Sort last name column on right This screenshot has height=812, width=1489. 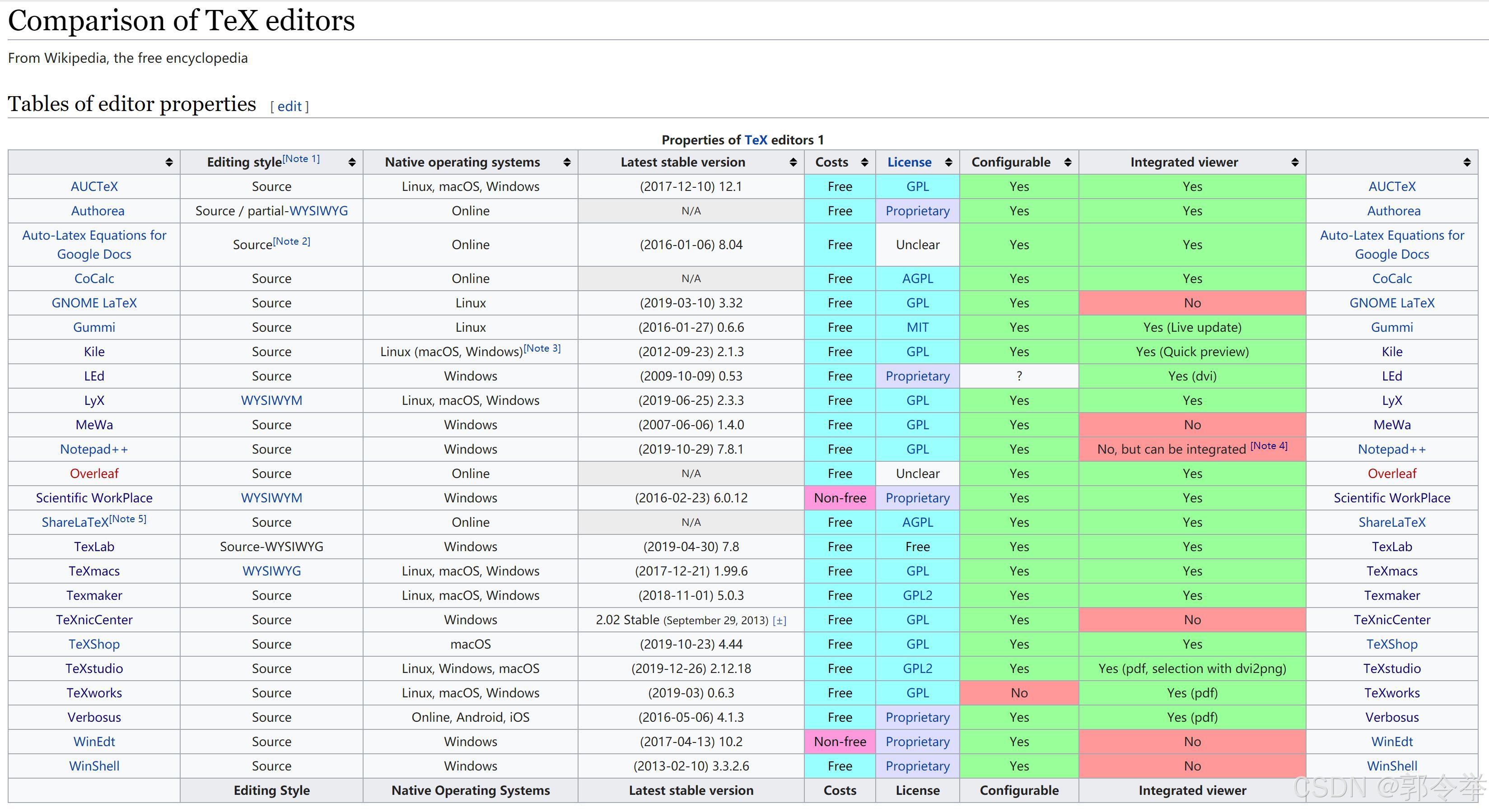point(1466,162)
